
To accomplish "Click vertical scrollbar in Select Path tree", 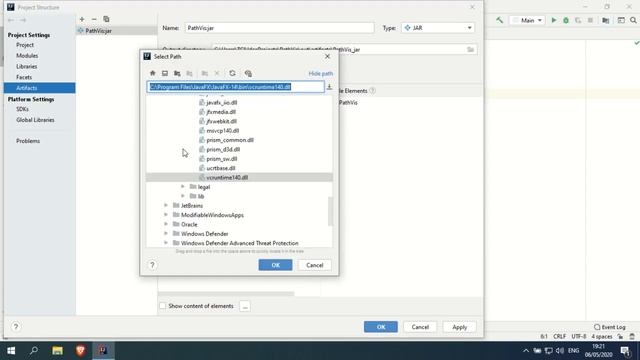I will 330,211.
